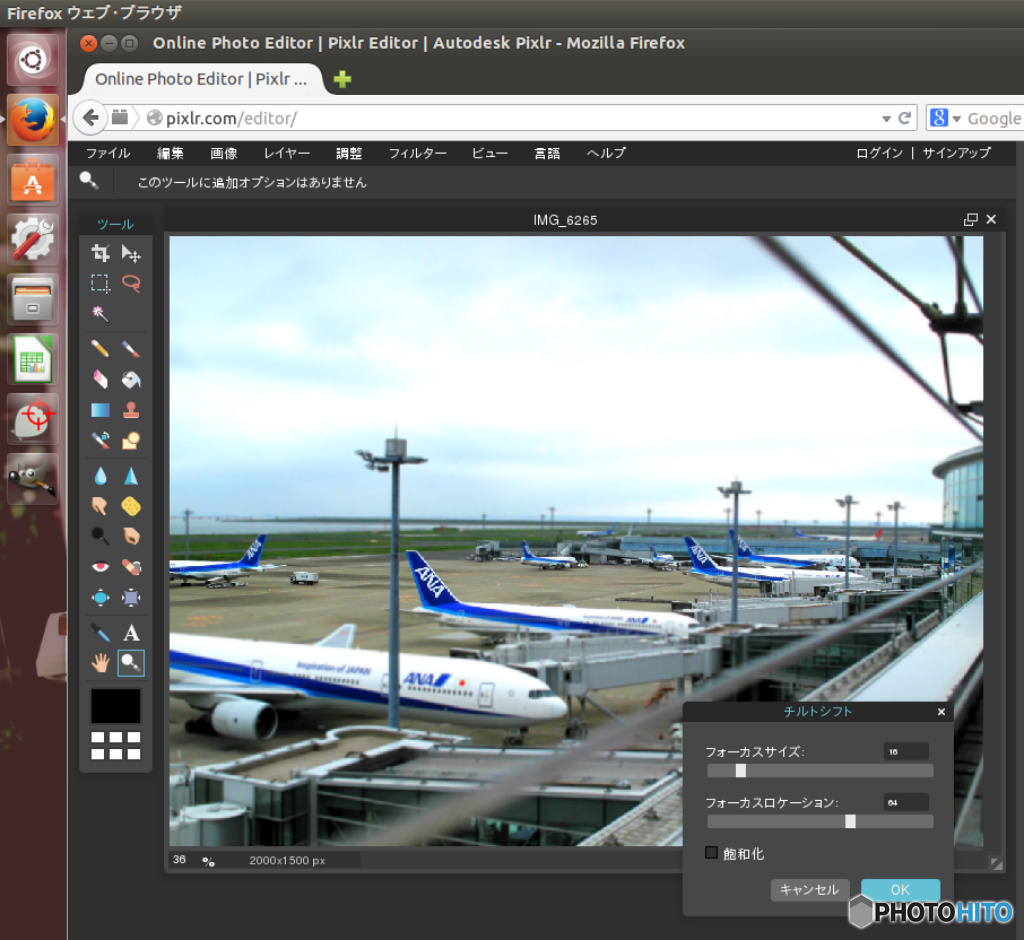This screenshot has height=940, width=1024.
Task: Click the フォーカスサイズ value field
Action: pyautogui.click(x=906, y=752)
